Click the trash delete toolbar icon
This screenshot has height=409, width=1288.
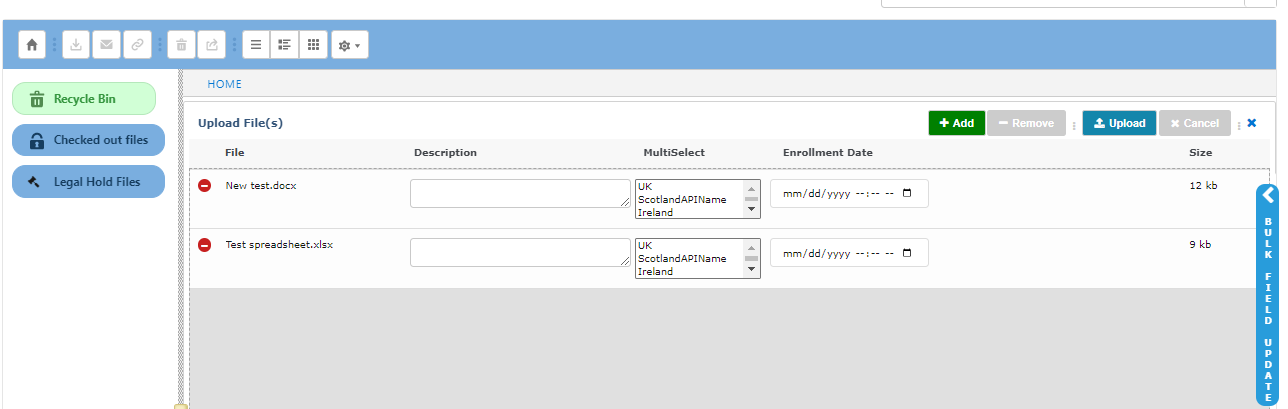pyautogui.click(x=181, y=45)
